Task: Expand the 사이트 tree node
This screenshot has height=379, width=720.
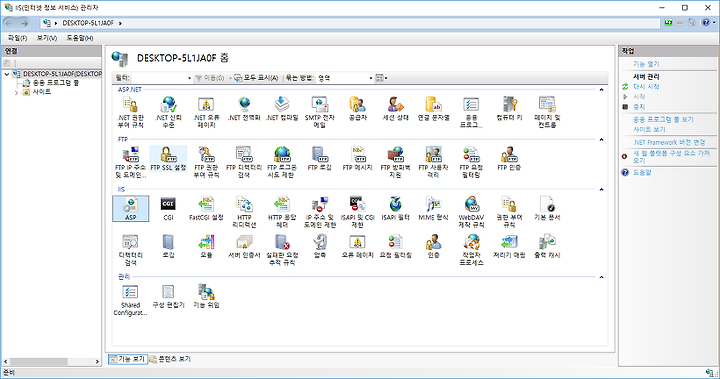Action: pos(16,92)
